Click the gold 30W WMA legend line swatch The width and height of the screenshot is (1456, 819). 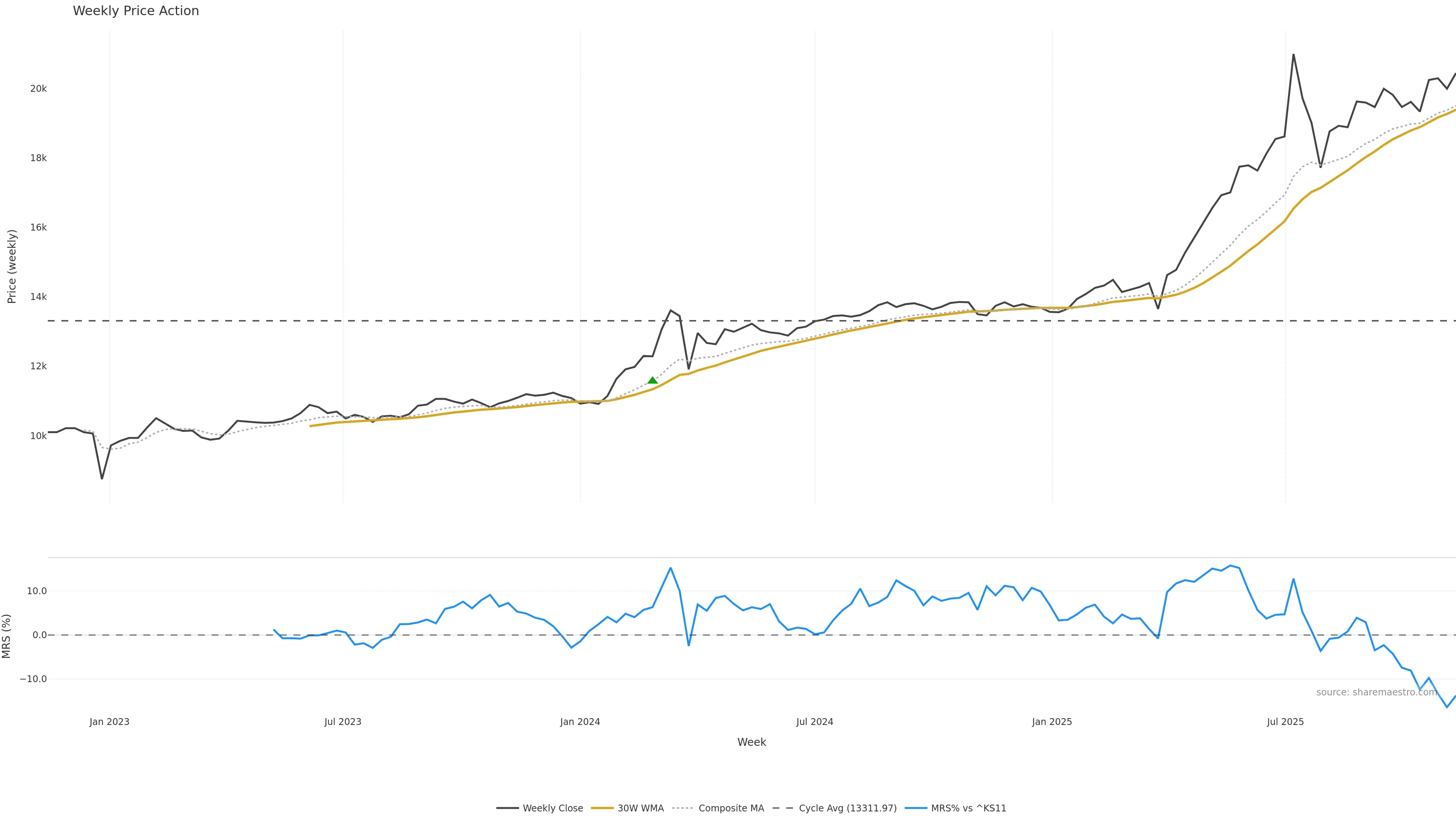[602, 808]
